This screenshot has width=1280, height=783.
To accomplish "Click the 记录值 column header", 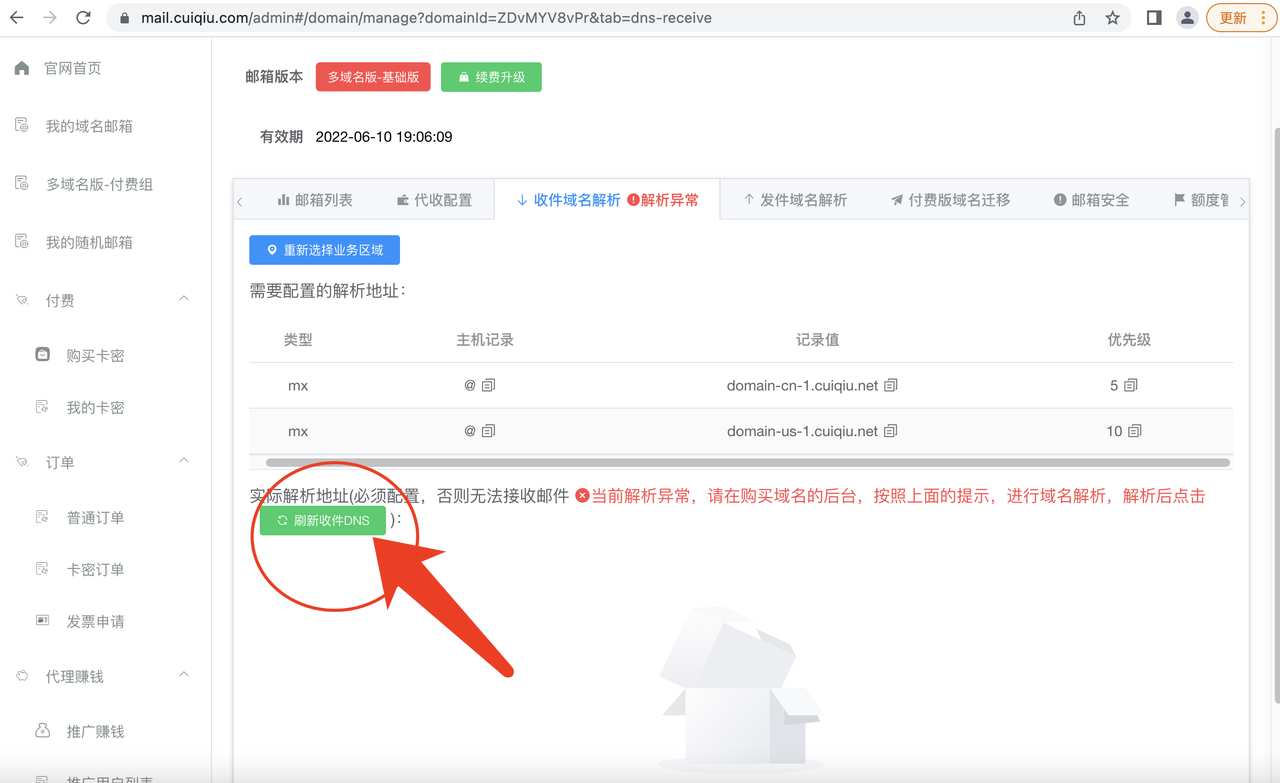I will [817, 340].
